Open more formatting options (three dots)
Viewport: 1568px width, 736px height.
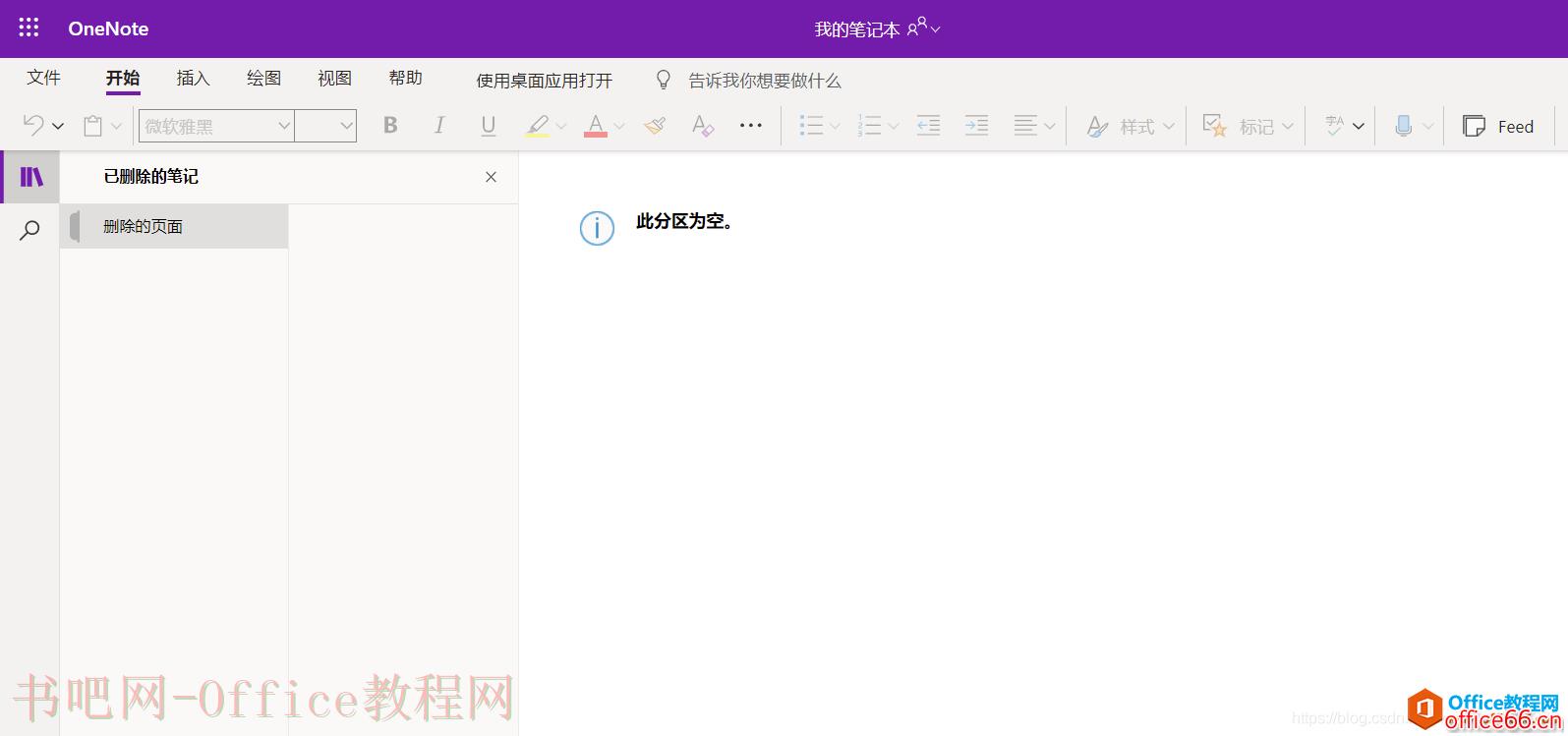[751, 126]
